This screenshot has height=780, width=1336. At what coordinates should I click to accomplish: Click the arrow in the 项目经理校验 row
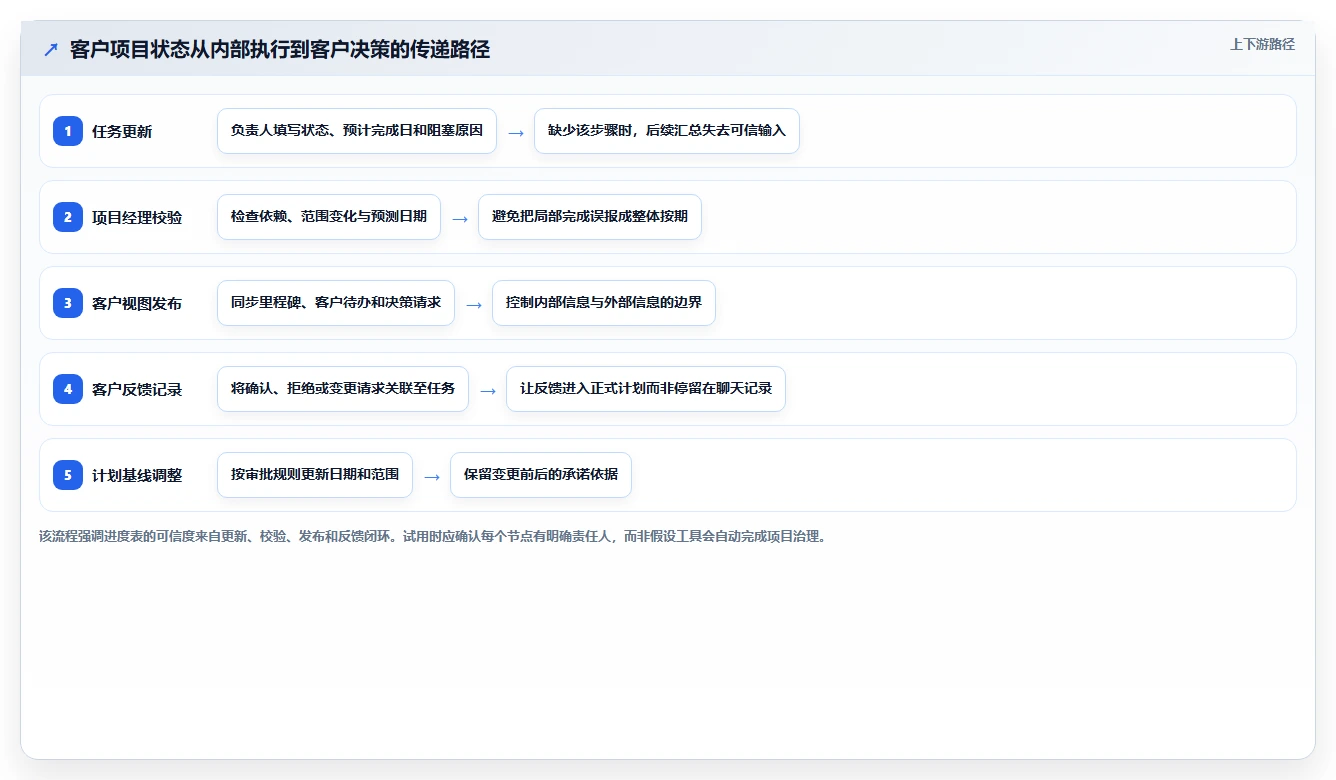point(460,219)
